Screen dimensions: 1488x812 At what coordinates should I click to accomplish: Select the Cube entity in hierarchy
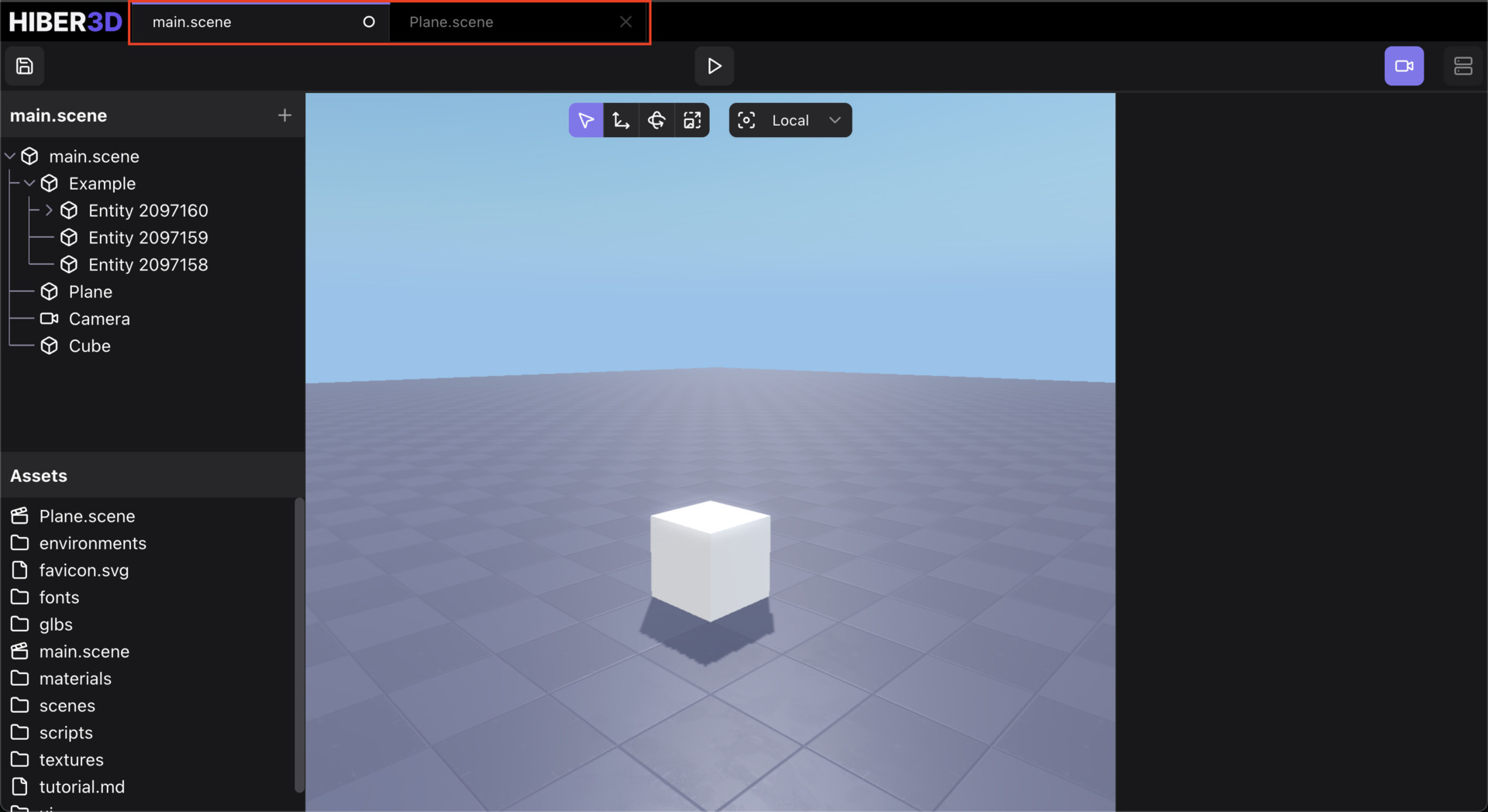coord(90,346)
